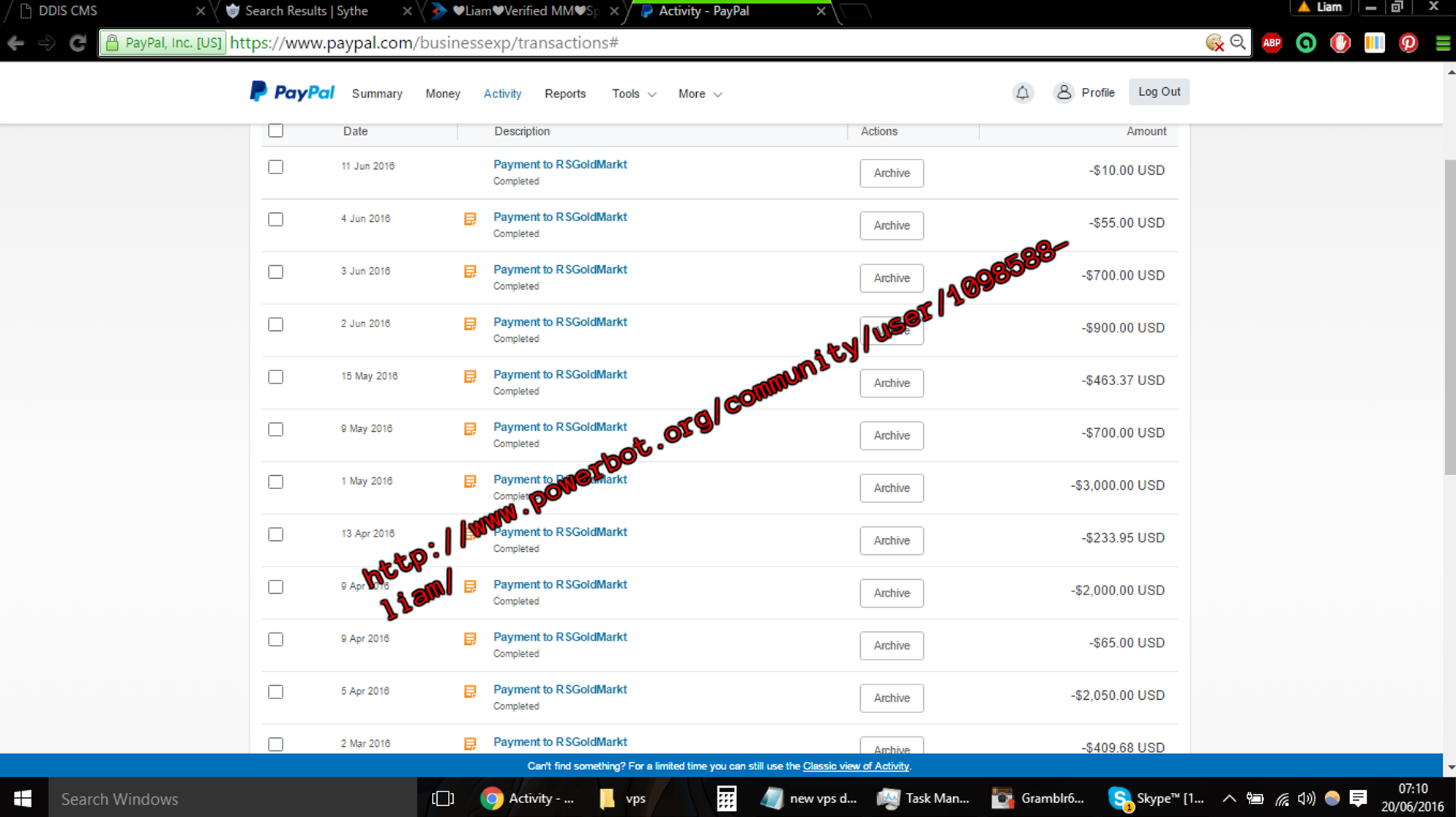Click the -$3,000.00 USD amount
The height and width of the screenshot is (817, 1456).
pos(1117,485)
